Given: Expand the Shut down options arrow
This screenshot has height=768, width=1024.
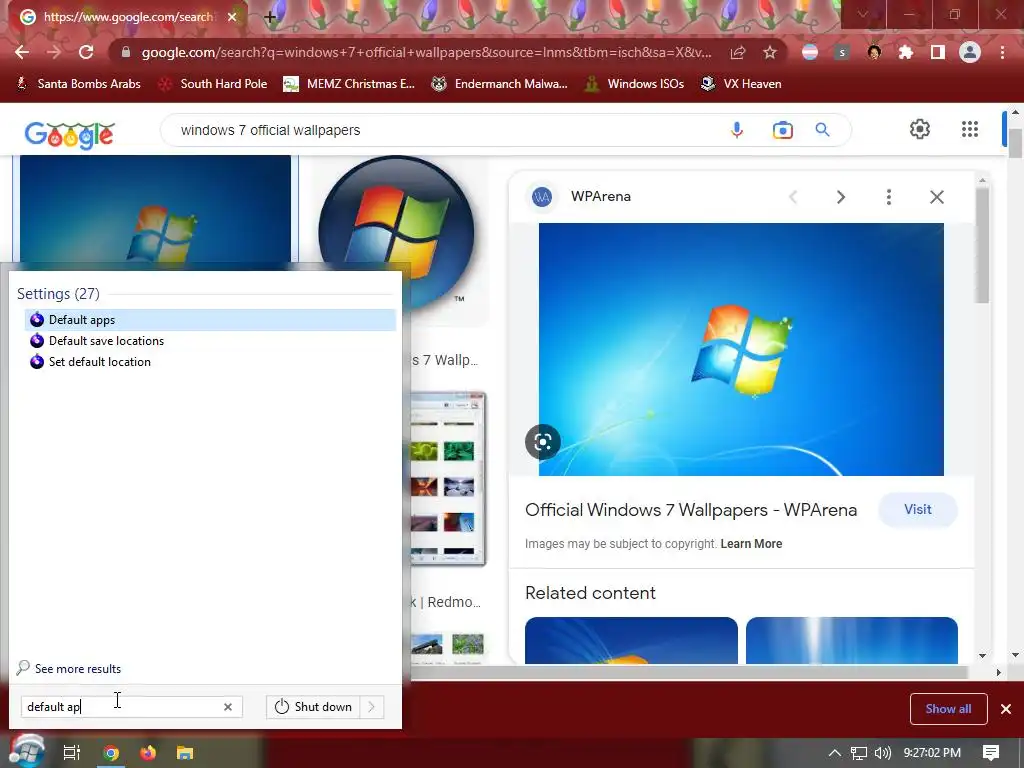Looking at the screenshot, I should coord(372,707).
